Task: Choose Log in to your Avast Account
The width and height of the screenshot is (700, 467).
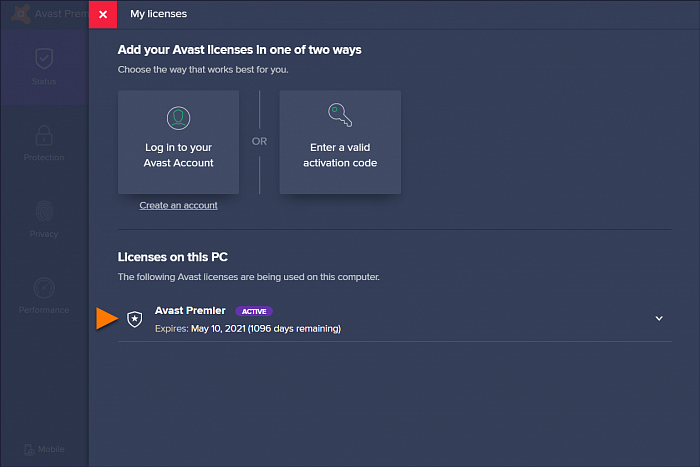Action: click(x=179, y=142)
